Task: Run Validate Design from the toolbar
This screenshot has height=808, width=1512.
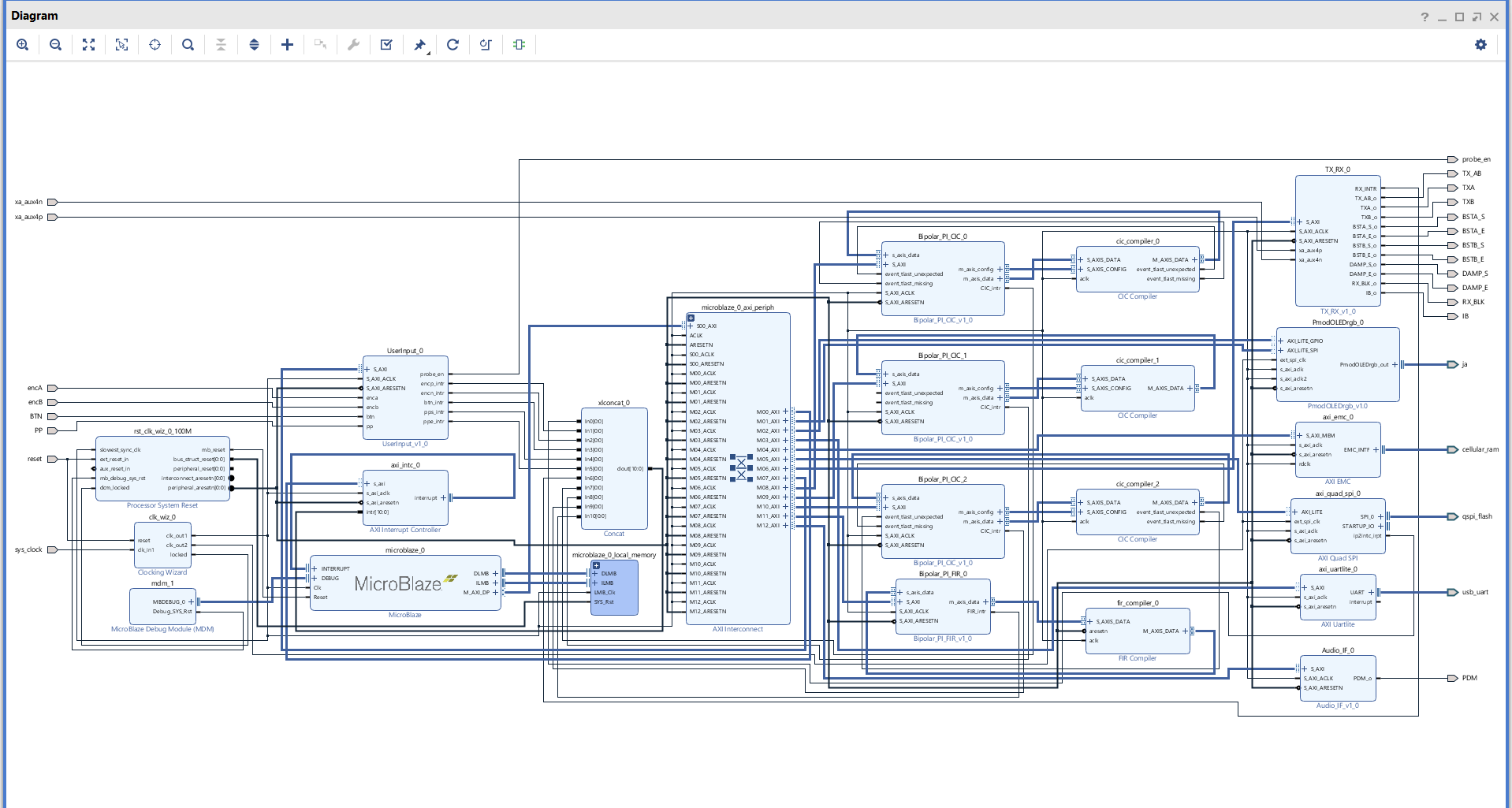Action: [x=386, y=45]
